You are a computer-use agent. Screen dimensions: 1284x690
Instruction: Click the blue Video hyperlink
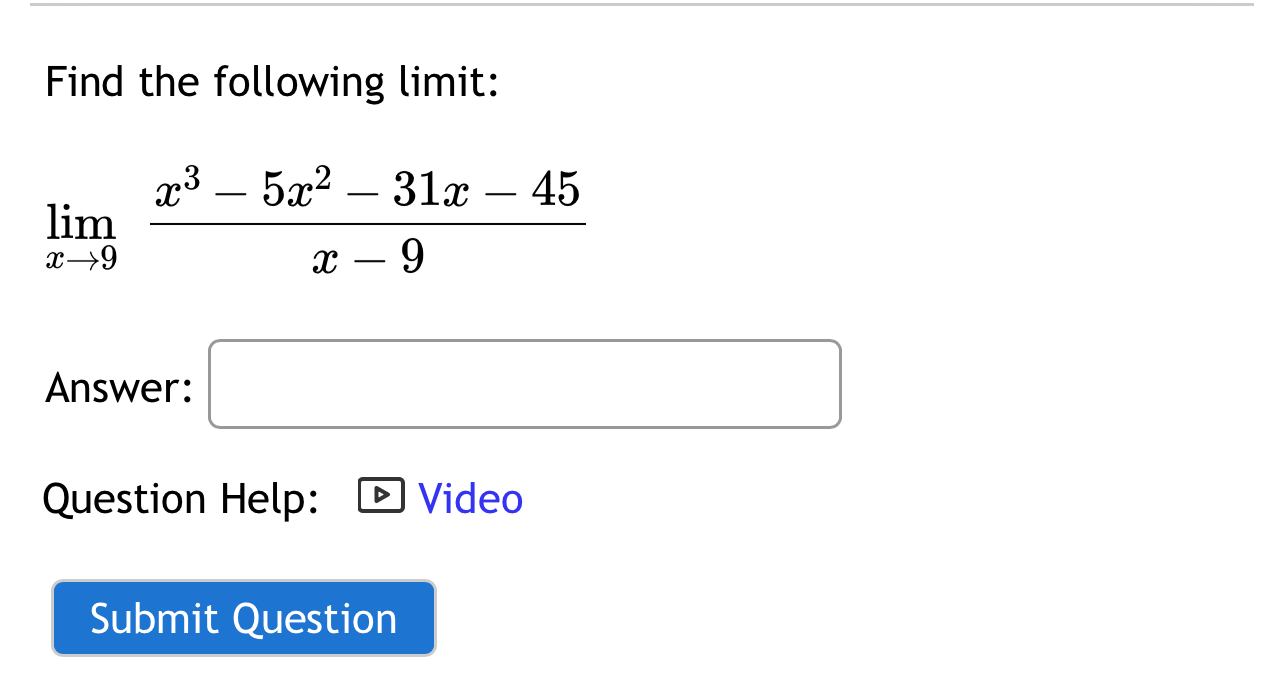(470, 498)
